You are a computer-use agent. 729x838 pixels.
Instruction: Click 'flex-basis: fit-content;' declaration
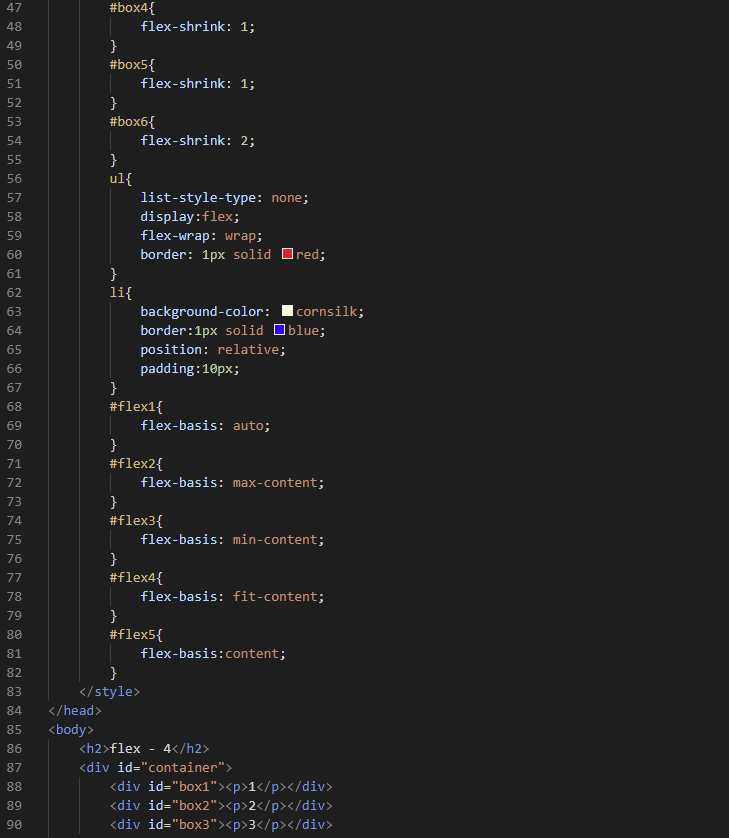click(232, 596)
